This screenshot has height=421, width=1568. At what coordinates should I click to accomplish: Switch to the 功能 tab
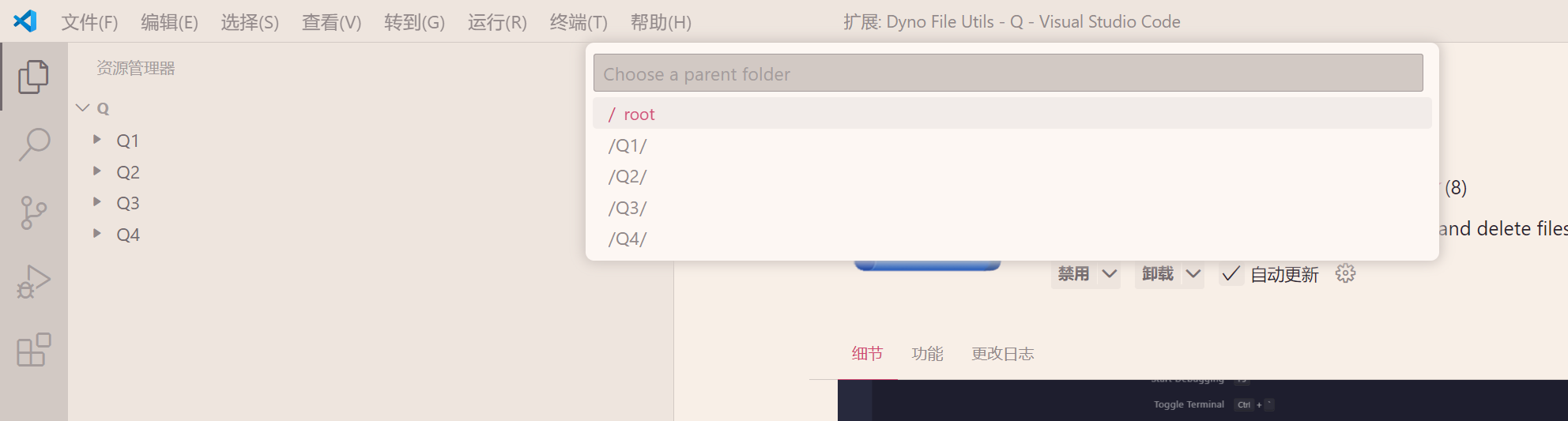click(x=927, y=354)
